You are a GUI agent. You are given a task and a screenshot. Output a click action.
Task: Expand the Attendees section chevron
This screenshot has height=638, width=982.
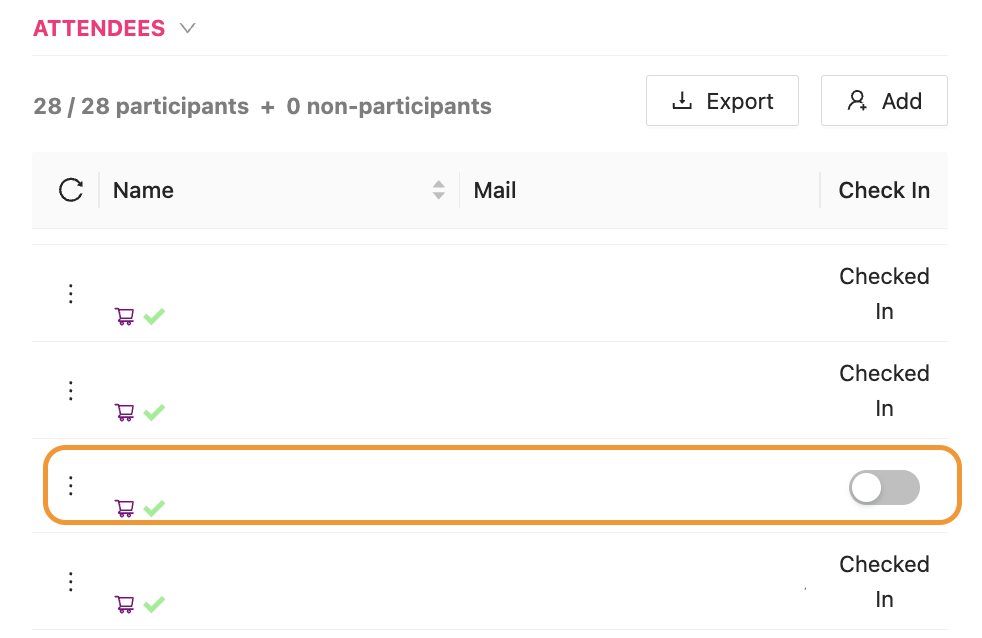[x=187, y=28]
